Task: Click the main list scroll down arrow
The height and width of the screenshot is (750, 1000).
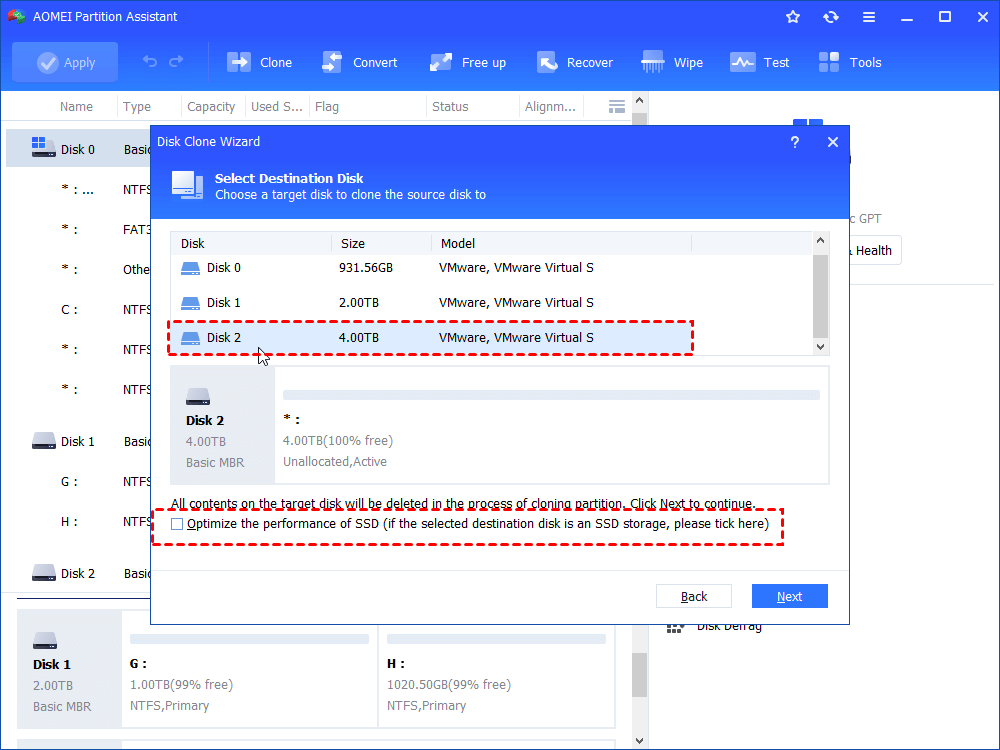Action: 640,740
